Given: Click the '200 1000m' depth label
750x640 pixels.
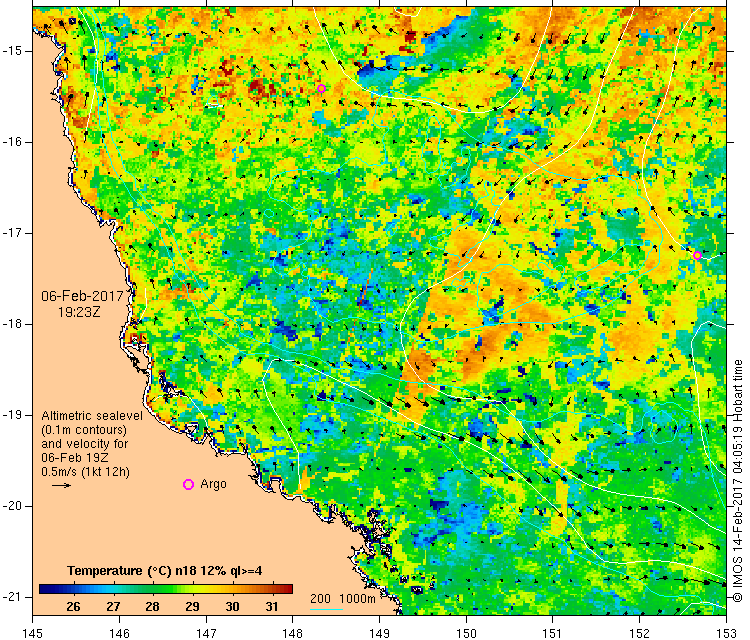Looking at the screenshot, I should click(x=342, y=598).
